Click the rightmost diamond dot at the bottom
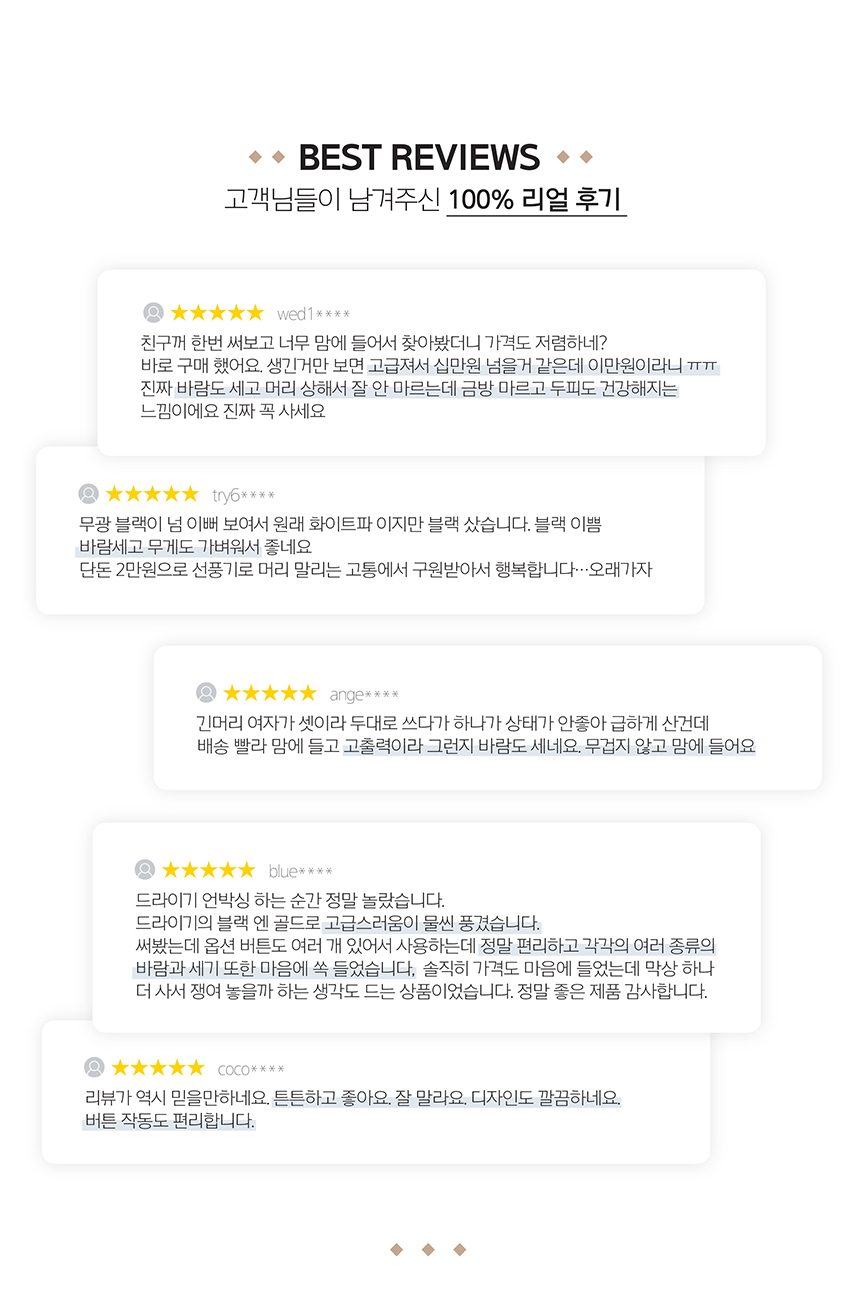Screen dimensions: 860x1313 tap(460, 1249)
